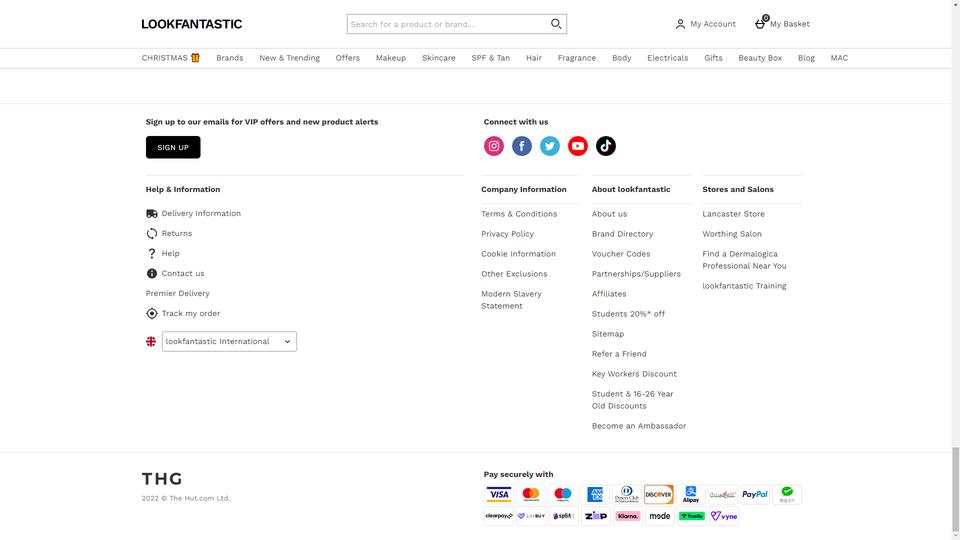Open the Key Workers Discount link
Viewport: 960px width, 540px height.
(x=634, y=374)
